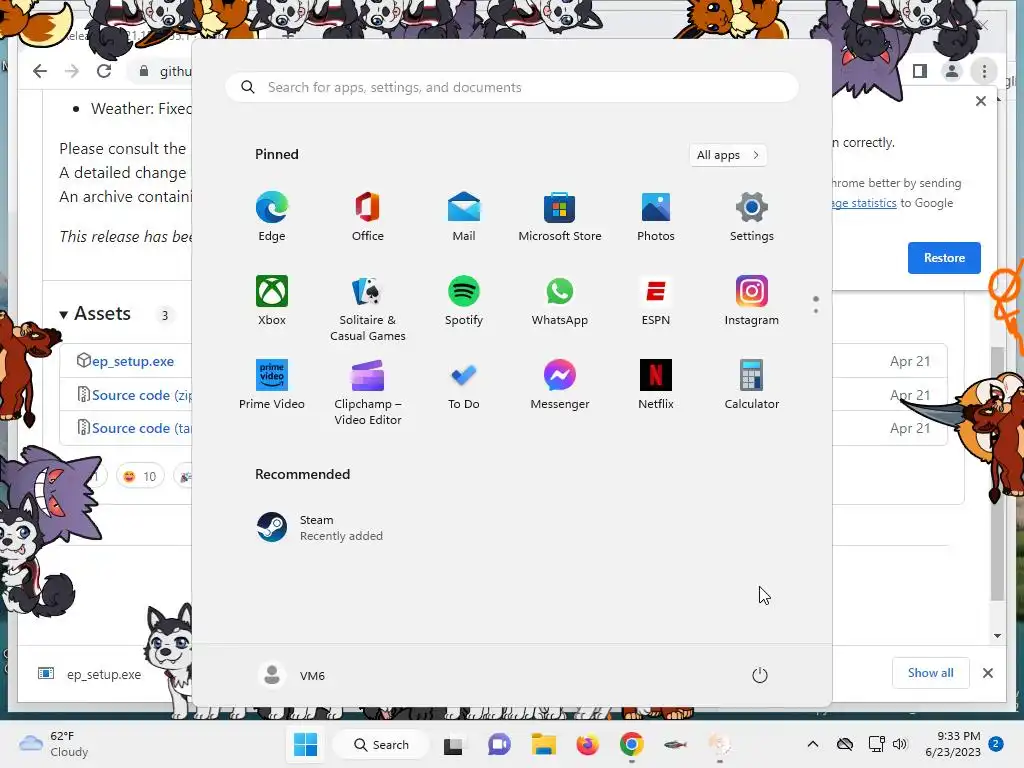Reload the page in Chrome
1024x768 pixels.
point(104,71)
